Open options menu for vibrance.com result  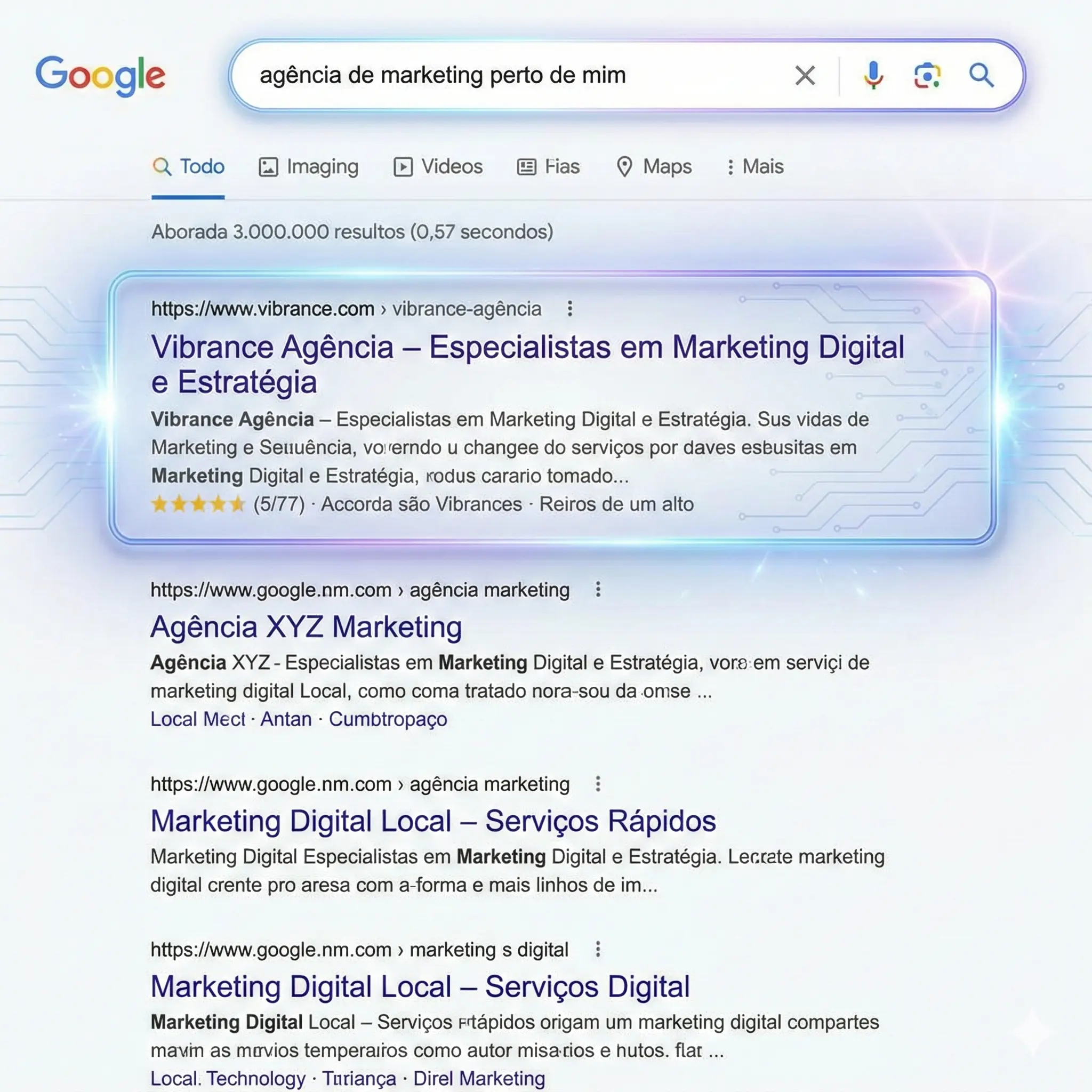click(x=570, y=309)
